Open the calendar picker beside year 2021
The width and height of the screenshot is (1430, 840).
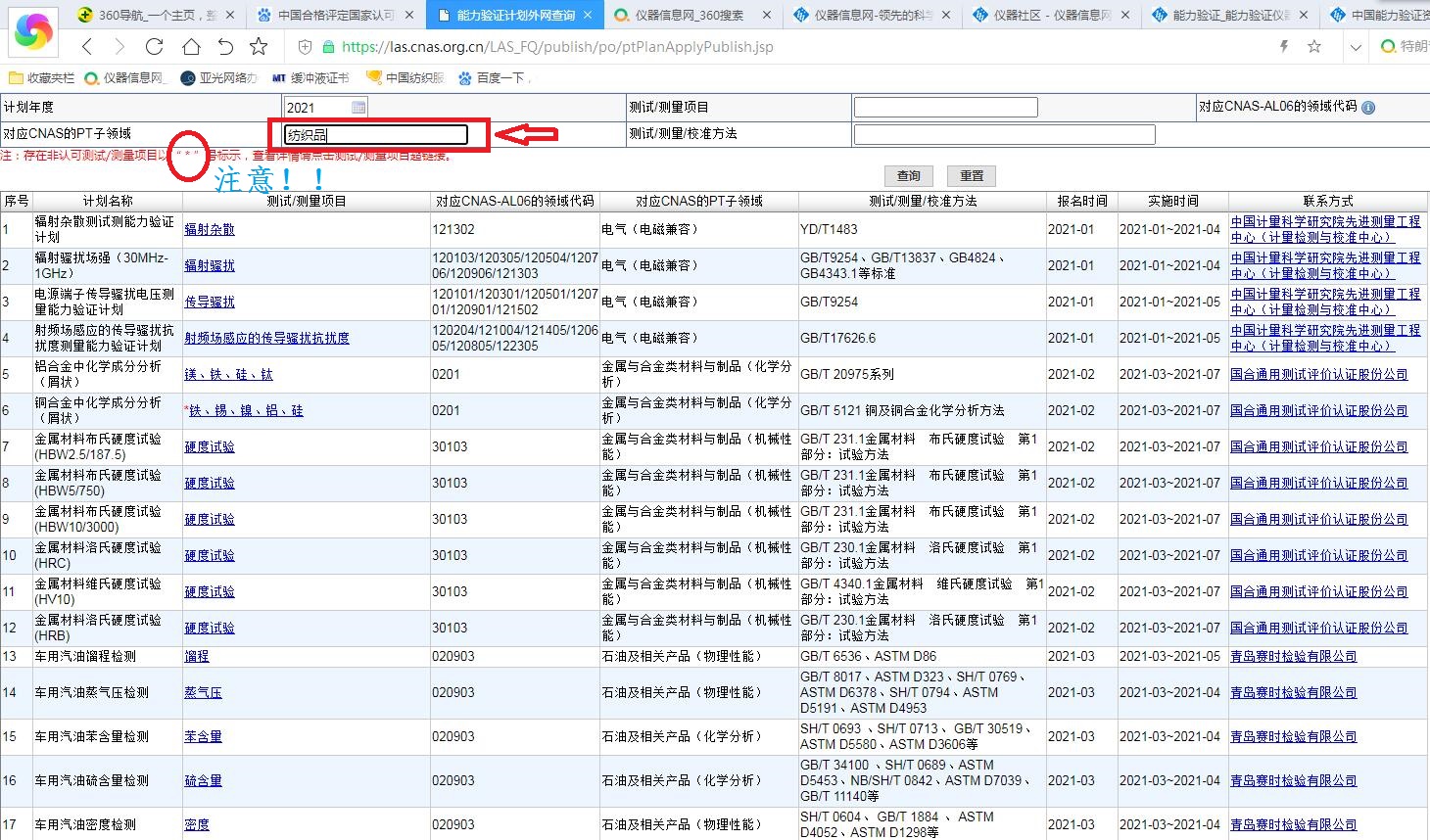pos(358,107)
